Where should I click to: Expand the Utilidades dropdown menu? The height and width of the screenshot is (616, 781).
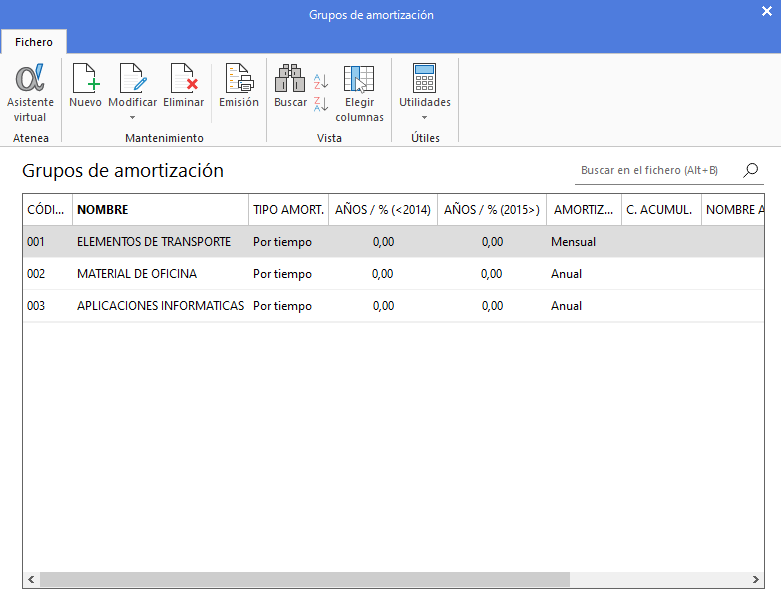tap(425, 117)
